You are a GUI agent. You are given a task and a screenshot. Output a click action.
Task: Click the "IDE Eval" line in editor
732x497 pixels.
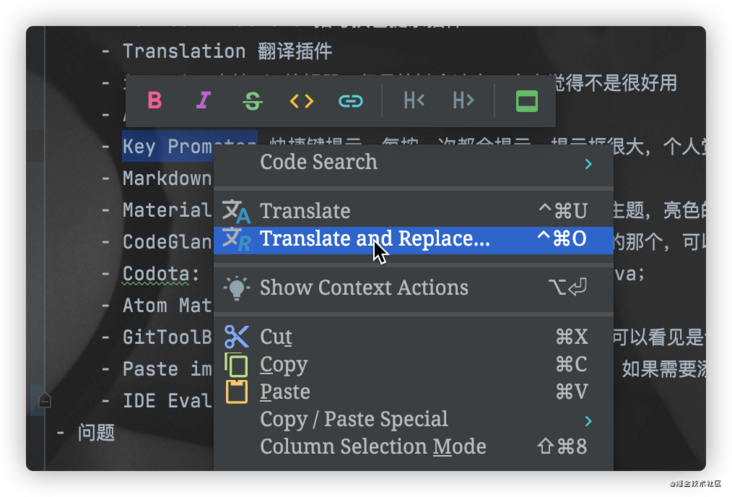167,401
